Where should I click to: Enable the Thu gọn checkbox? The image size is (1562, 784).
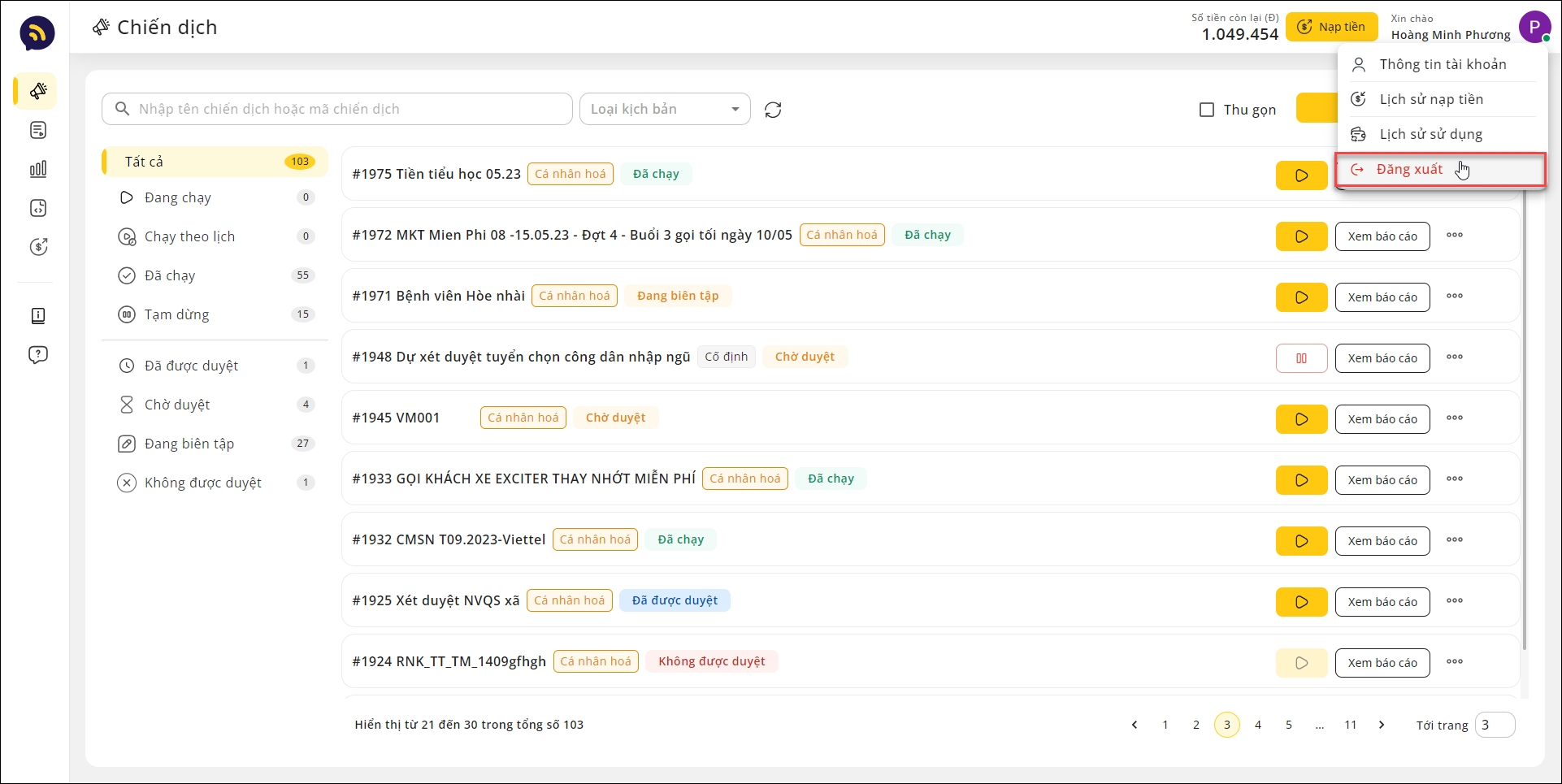(1207, 110)
